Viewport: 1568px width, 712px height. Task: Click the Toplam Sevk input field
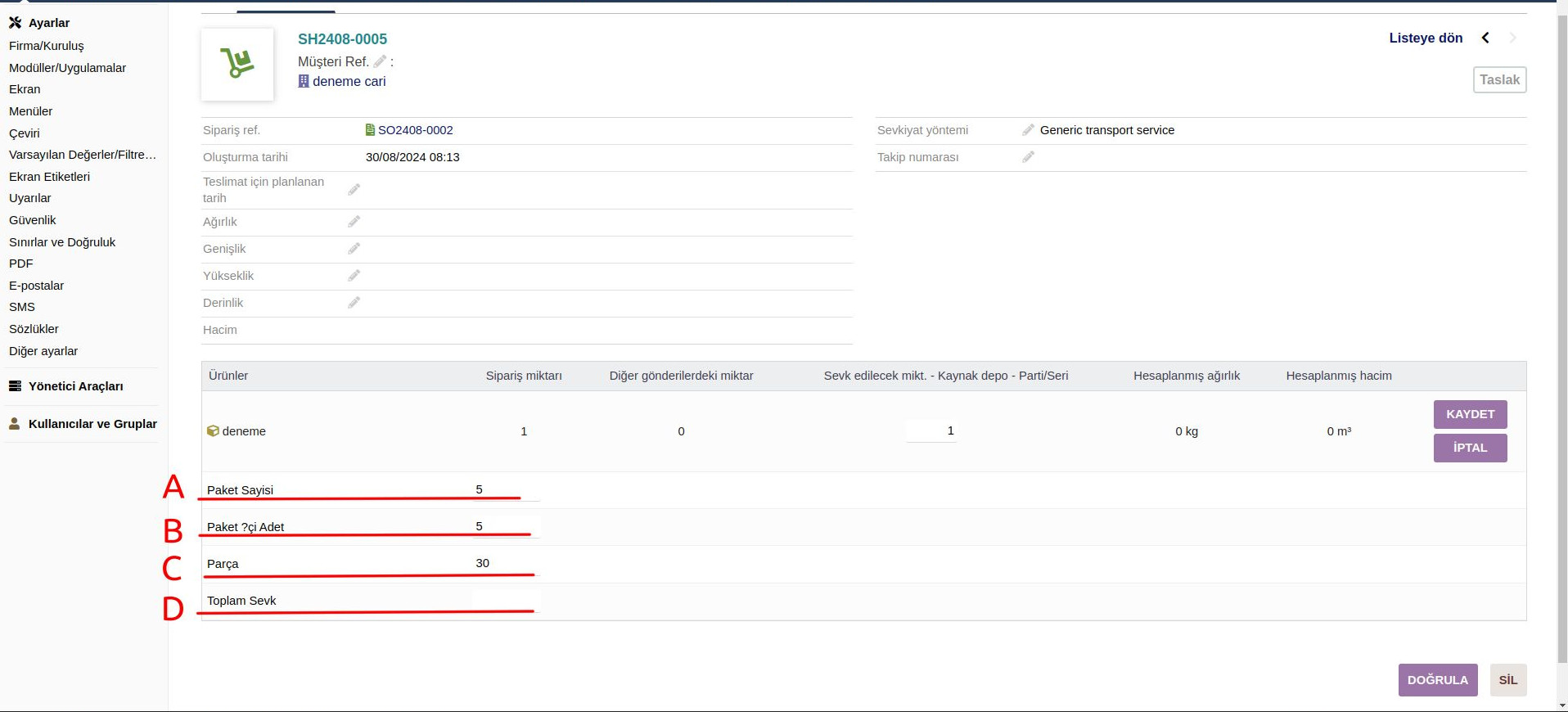pyautogui.click(x=505, y=601)
